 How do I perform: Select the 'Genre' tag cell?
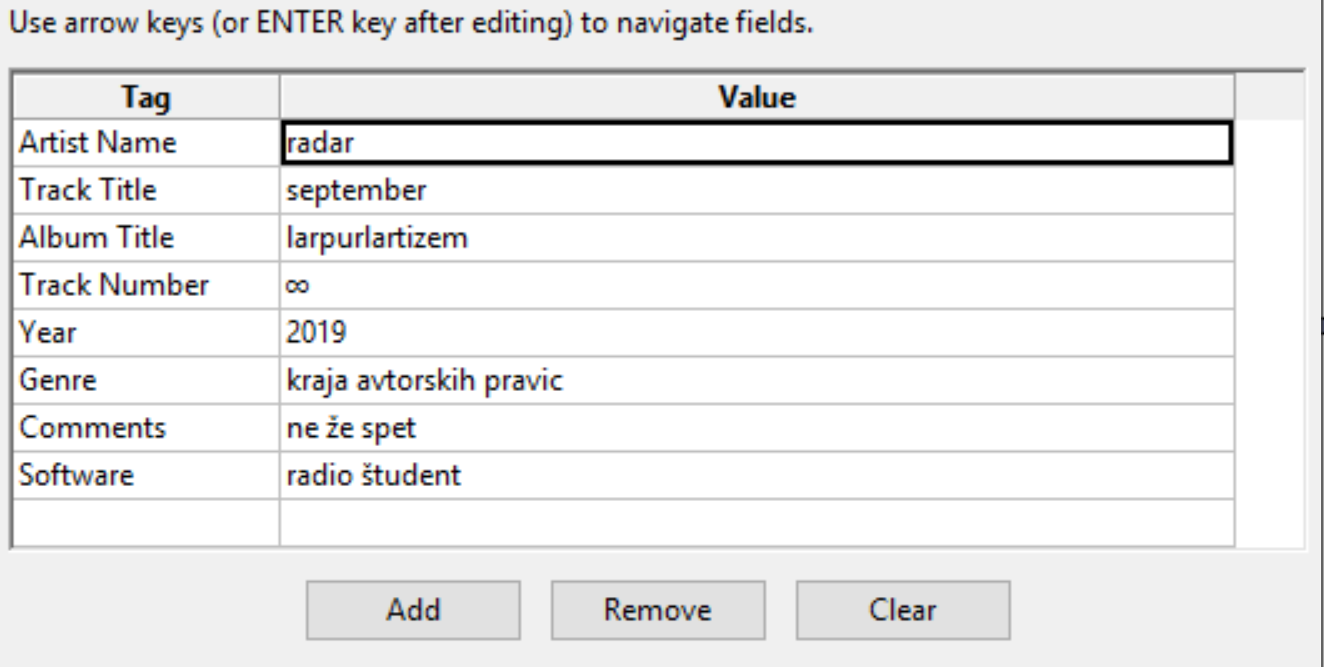coord(146,380)
